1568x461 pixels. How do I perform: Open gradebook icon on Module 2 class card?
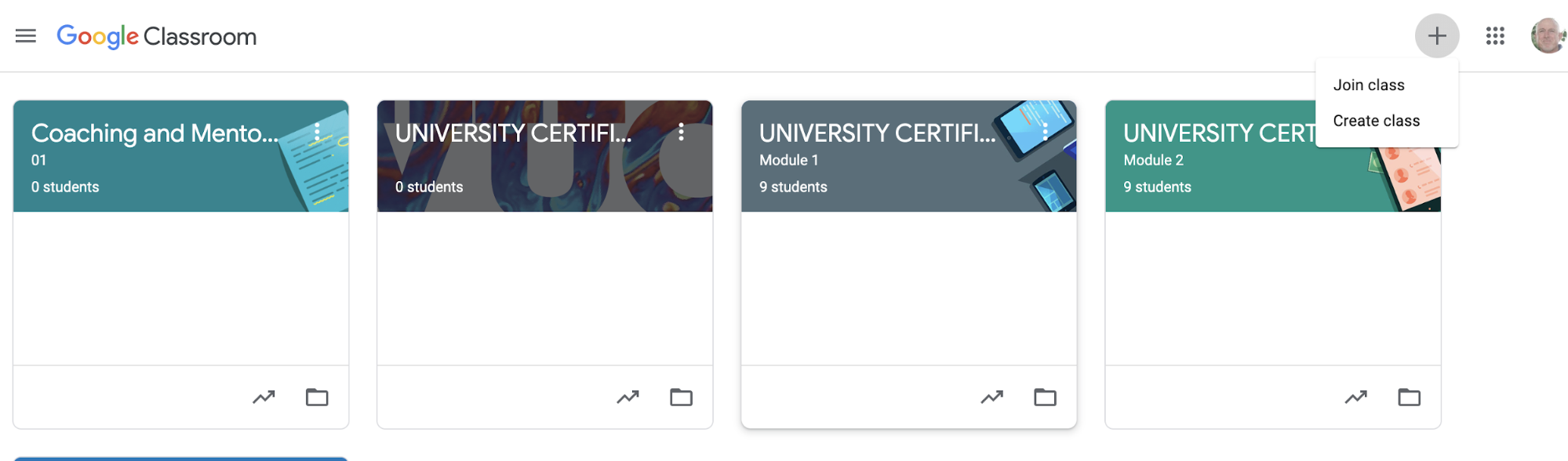pos(1355,397)
